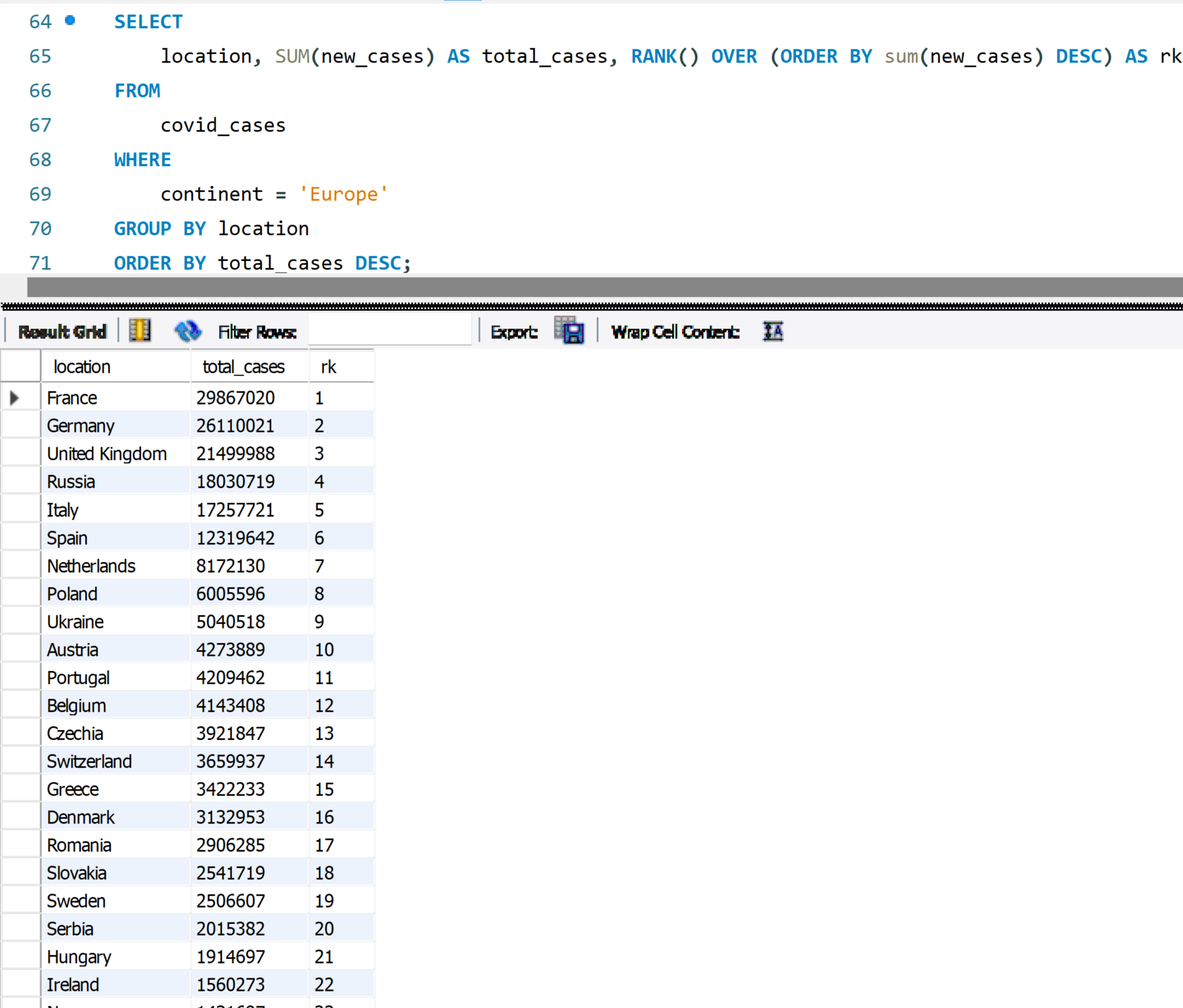Select the Result Grid label

pyautogui.click(x=62, y=332)
